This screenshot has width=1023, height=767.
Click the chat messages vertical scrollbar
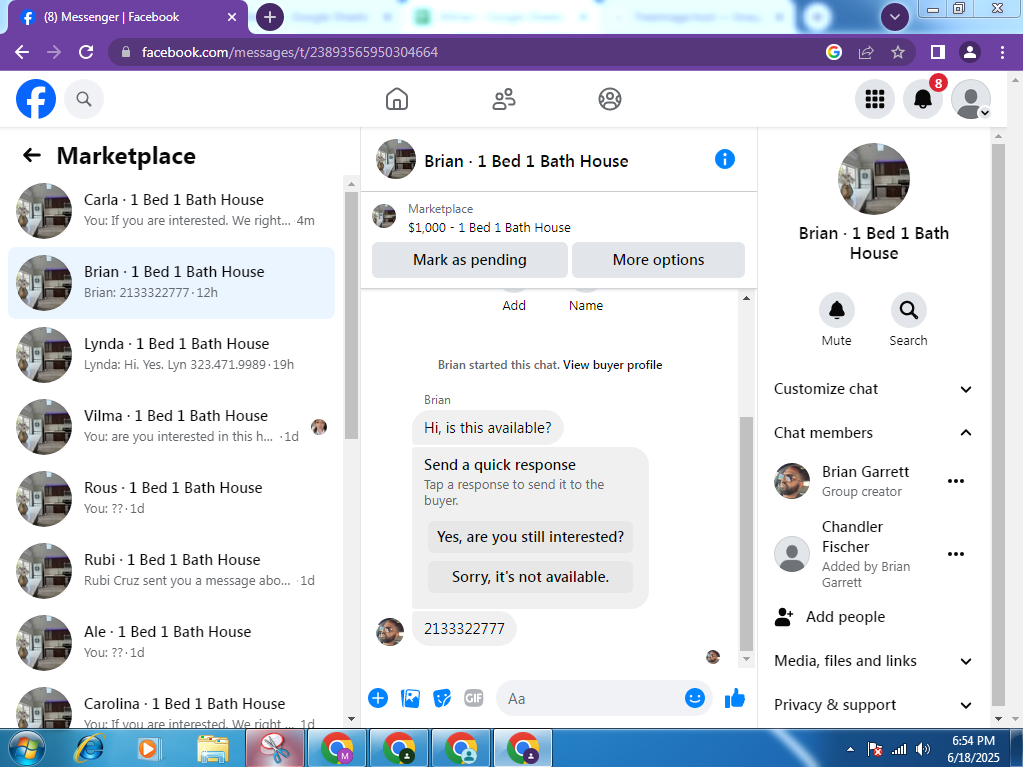(746, 532)
